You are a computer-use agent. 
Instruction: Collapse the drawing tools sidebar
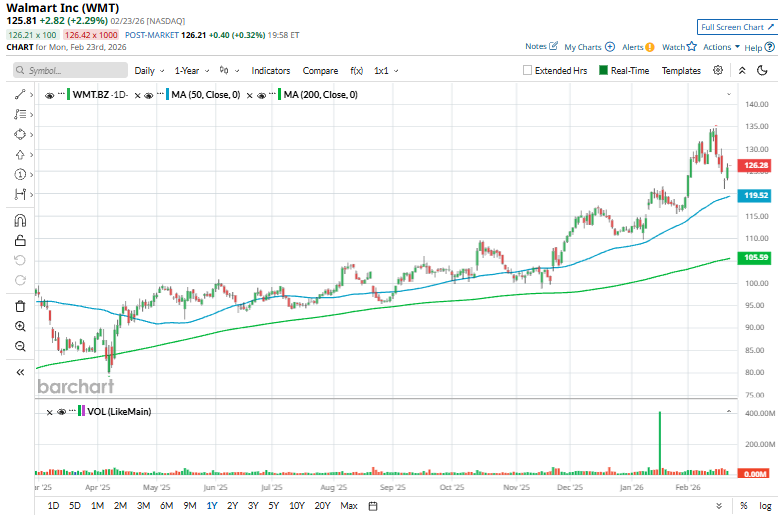(x=20, y=372)
